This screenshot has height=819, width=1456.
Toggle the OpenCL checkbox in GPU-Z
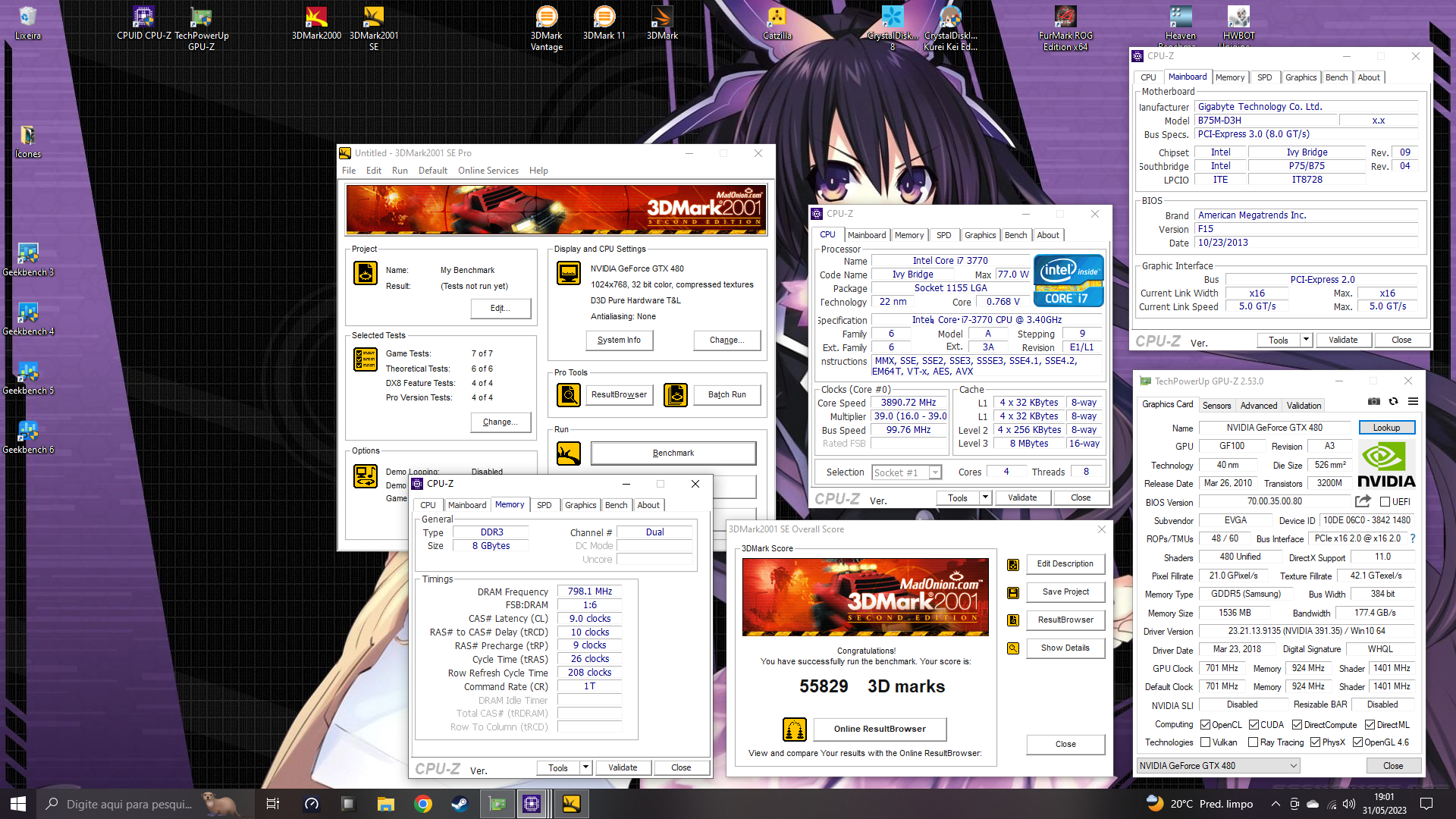tap(1206, 724)
